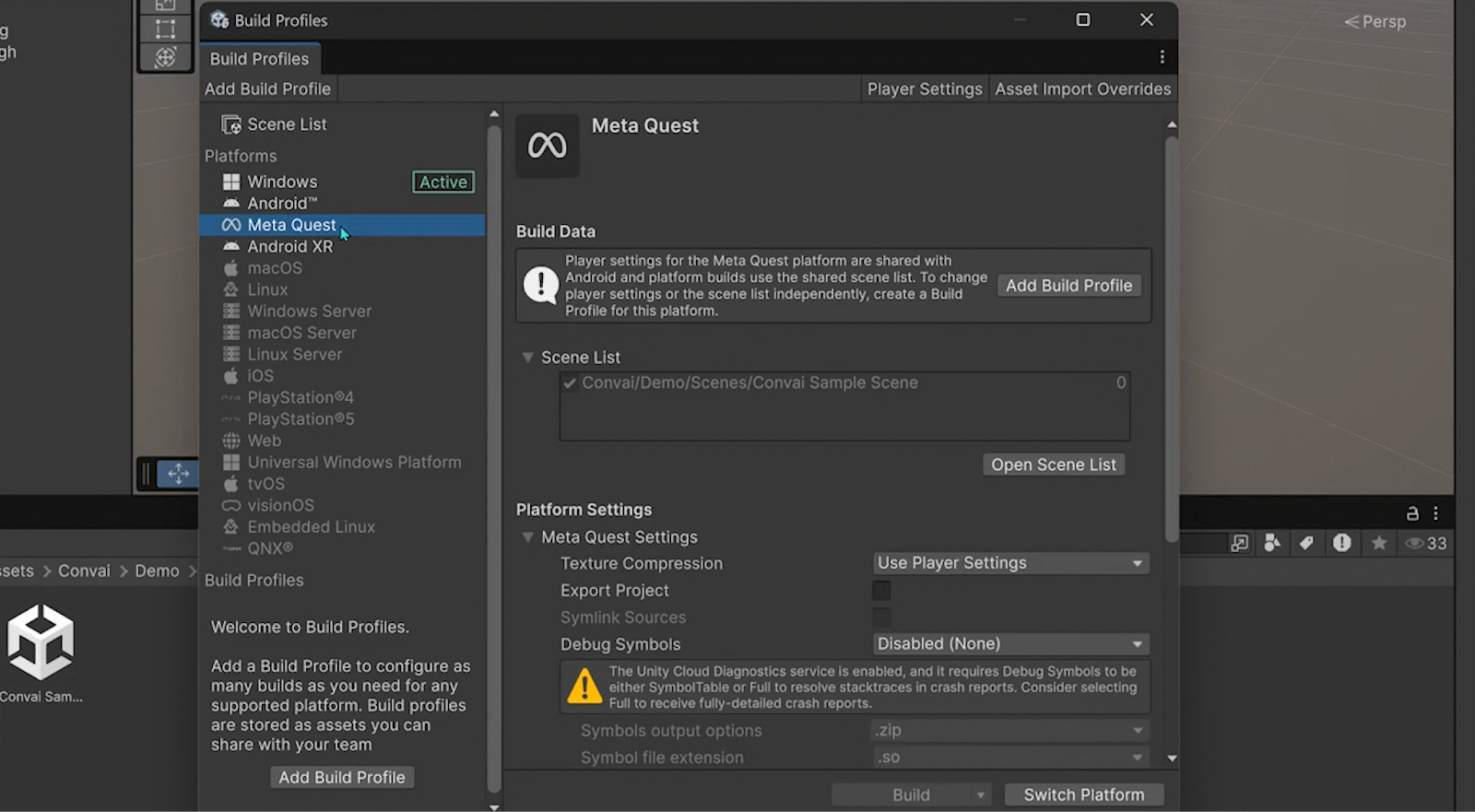1475x812 pixels.
Task: Click the Build Profiles tab
Action: point(259,59)
